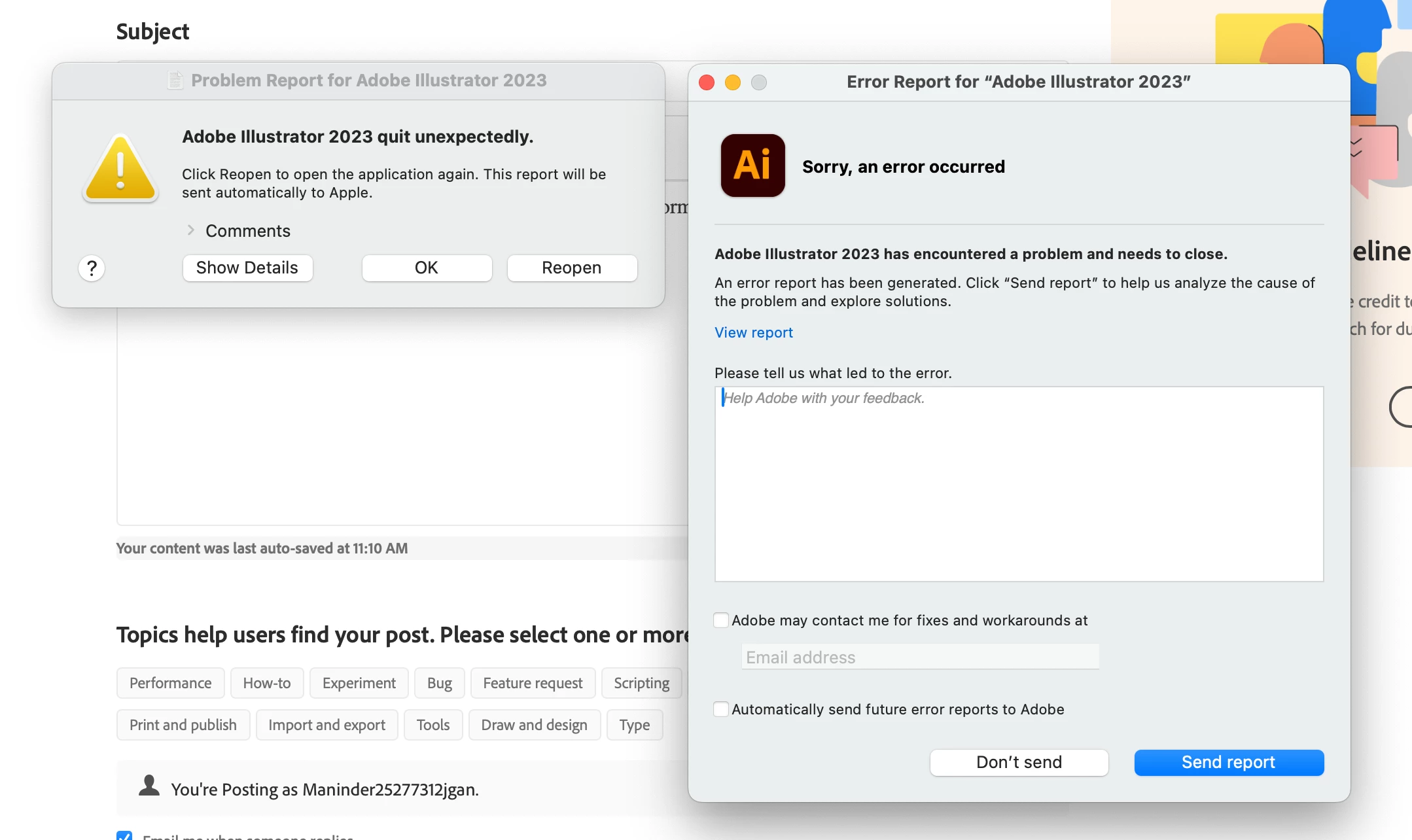Close the Error Report window with red button

click(x=707, y=82)
